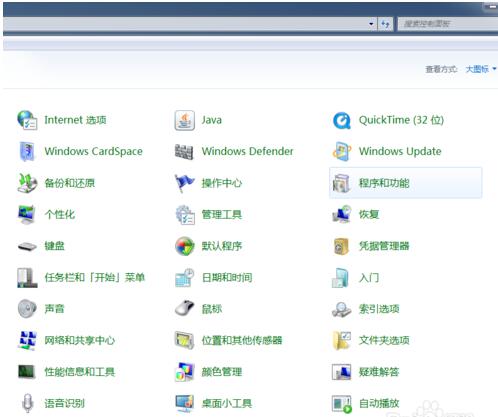The height and width of the screenshot is (417, 498).
Task: Expand the 大图标 view mode dropdown
Action: tap(481, 69)
